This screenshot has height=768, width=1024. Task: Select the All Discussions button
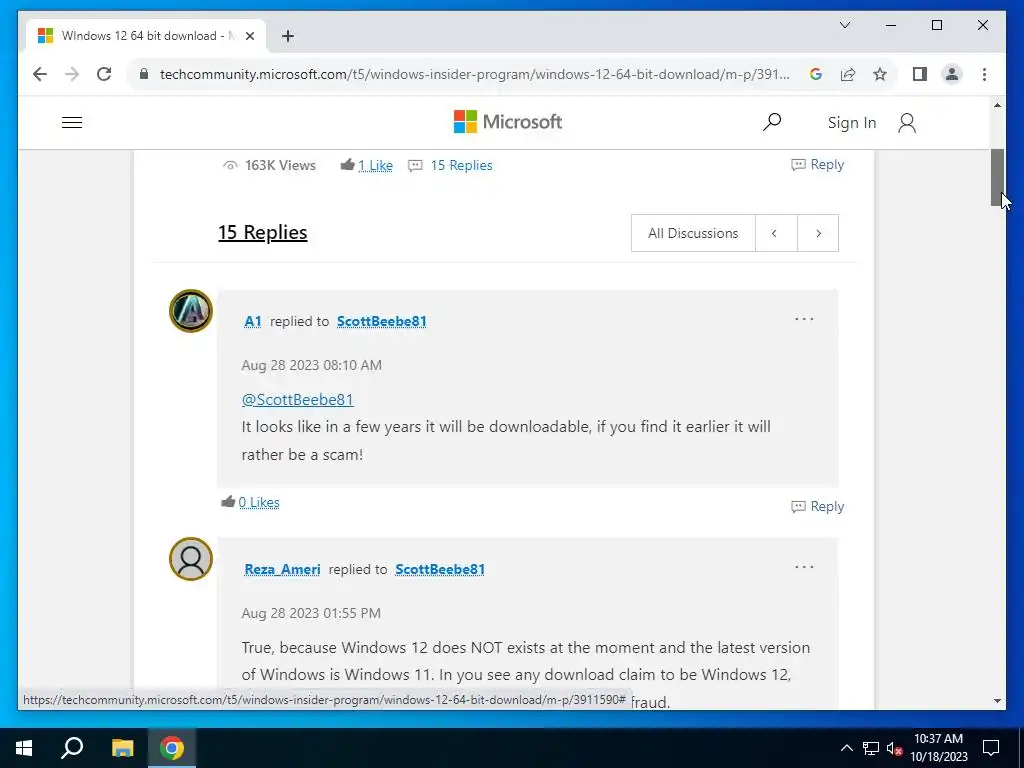(x=693, y=233)
